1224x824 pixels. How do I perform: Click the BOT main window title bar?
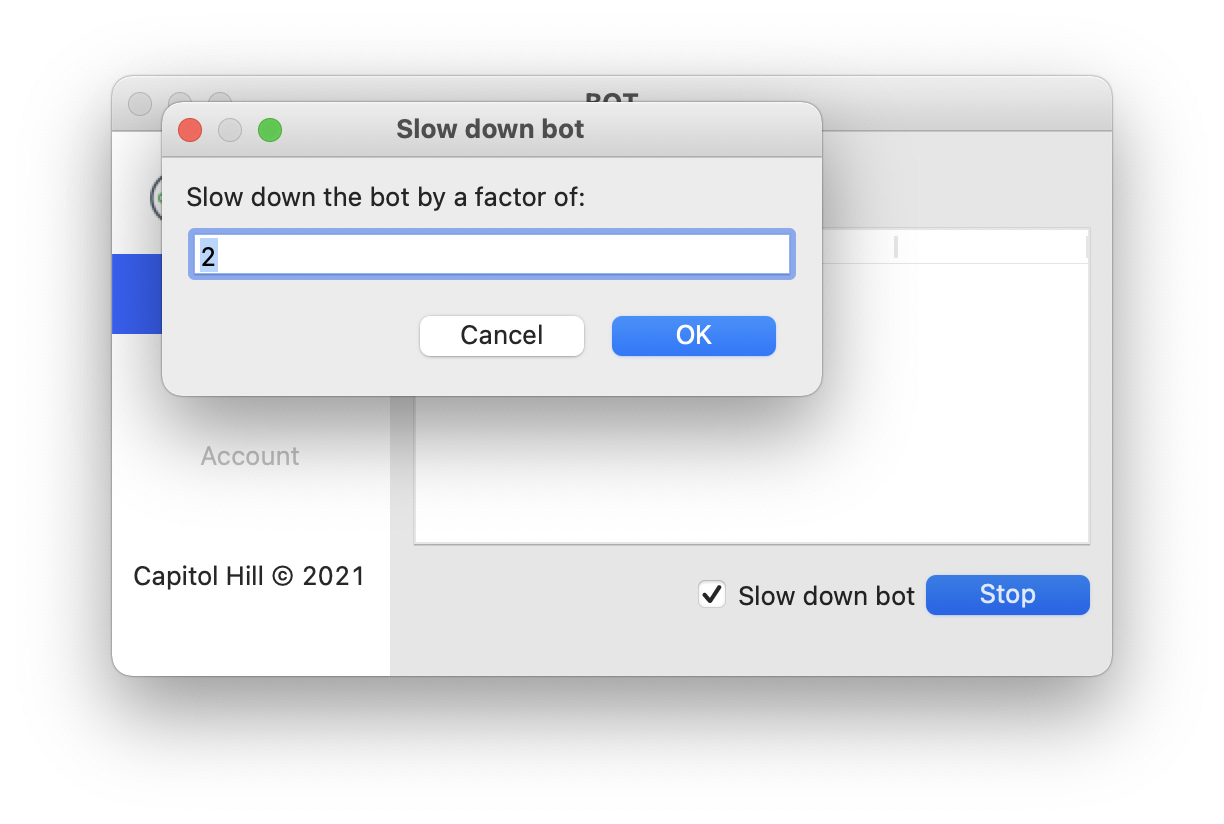pyautogui.click(x=965, y=103)
